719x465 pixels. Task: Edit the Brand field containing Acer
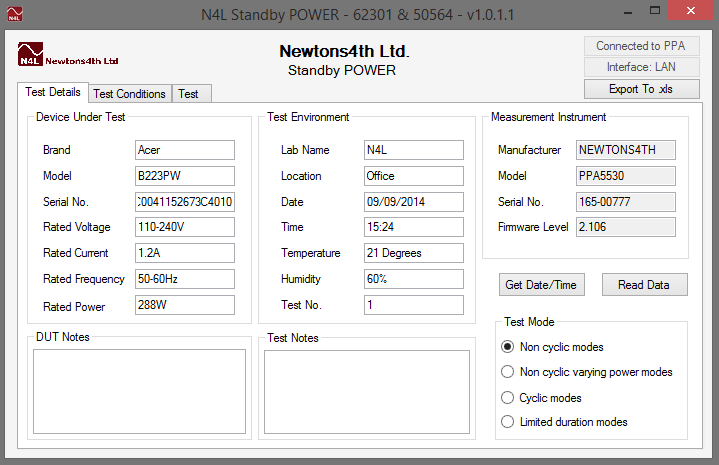point(185,150)
